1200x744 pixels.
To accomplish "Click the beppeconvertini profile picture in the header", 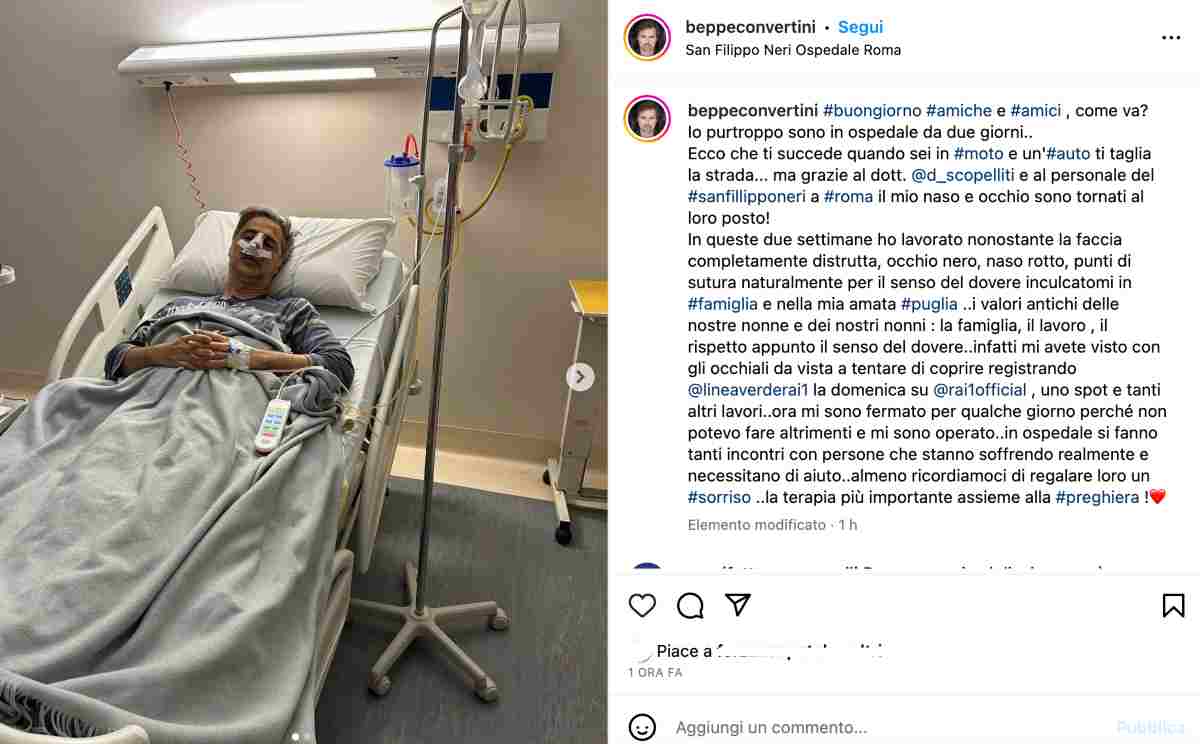I will (x=647, y=38).
